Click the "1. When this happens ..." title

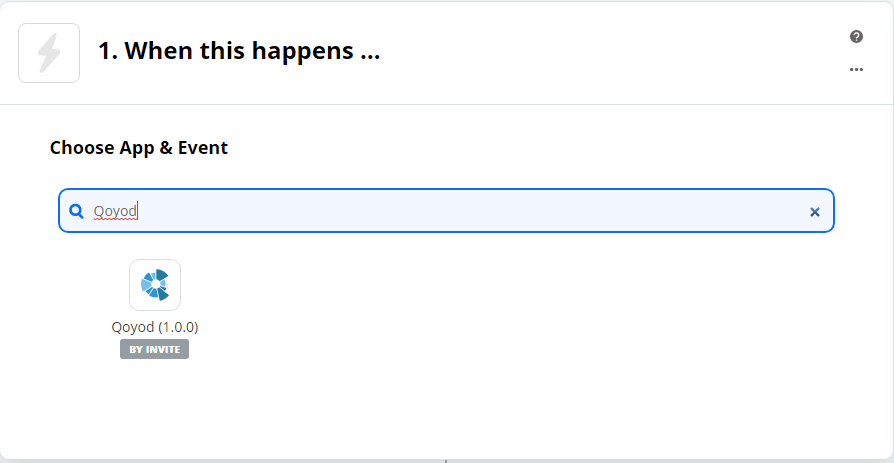pyautogui.click(x=239, y=51)
